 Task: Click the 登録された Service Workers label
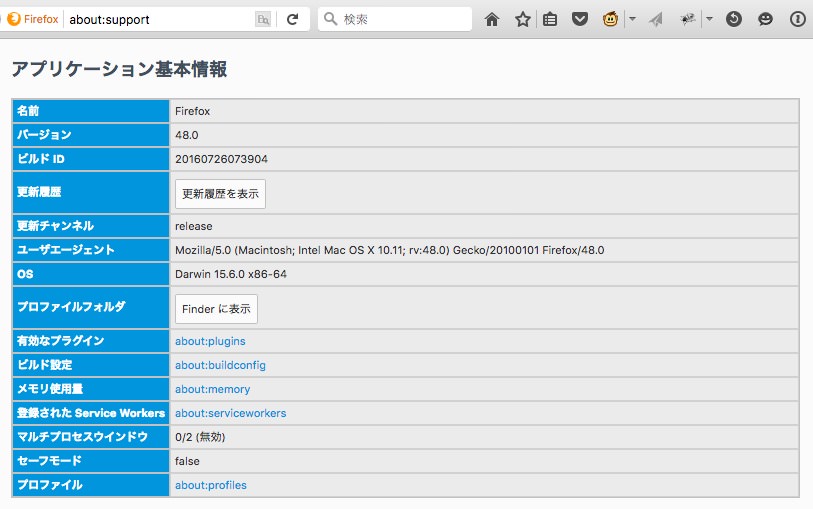(x=91, y=413)
